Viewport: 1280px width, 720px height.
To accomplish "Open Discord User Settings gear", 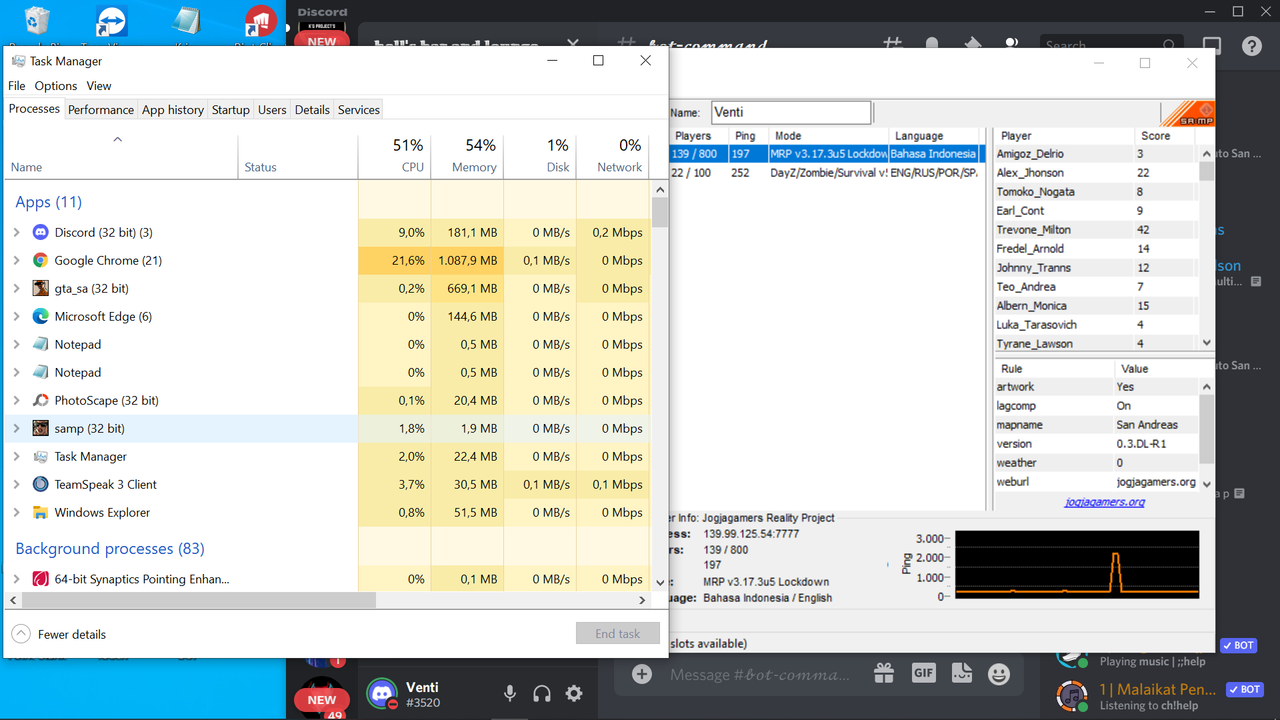I will [574, 693].
